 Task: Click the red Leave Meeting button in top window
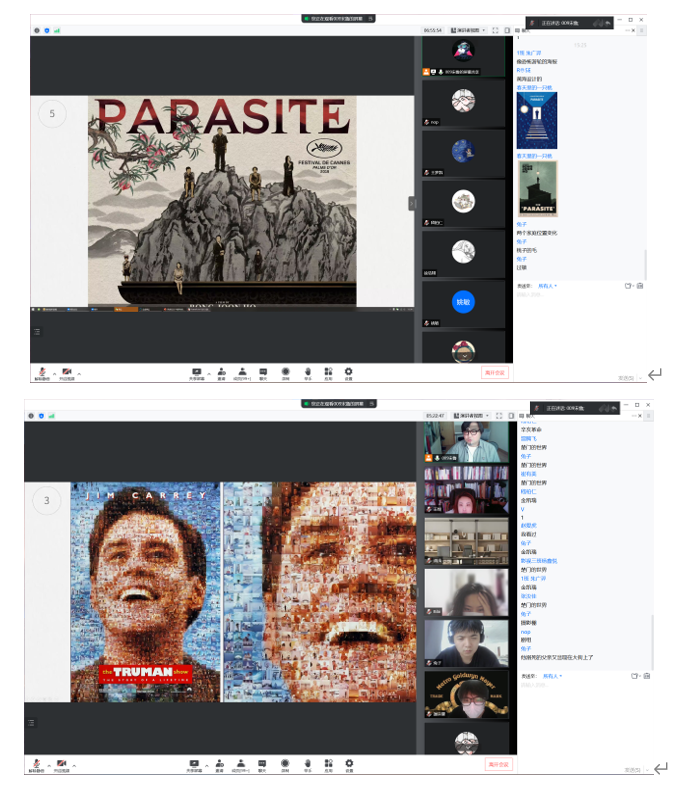pyautogui.click(x=495, y=372)
